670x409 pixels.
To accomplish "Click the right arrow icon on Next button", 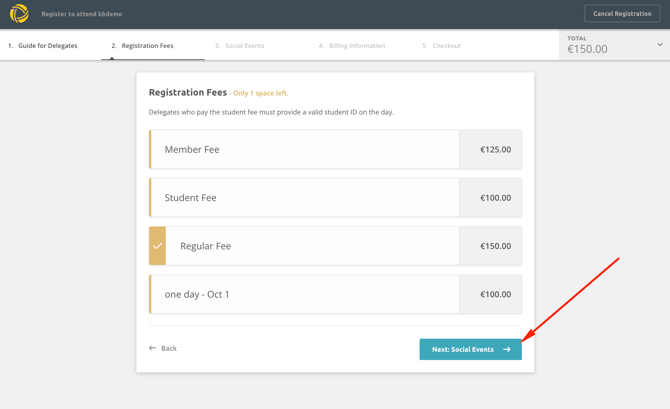I will coord(507,349).
